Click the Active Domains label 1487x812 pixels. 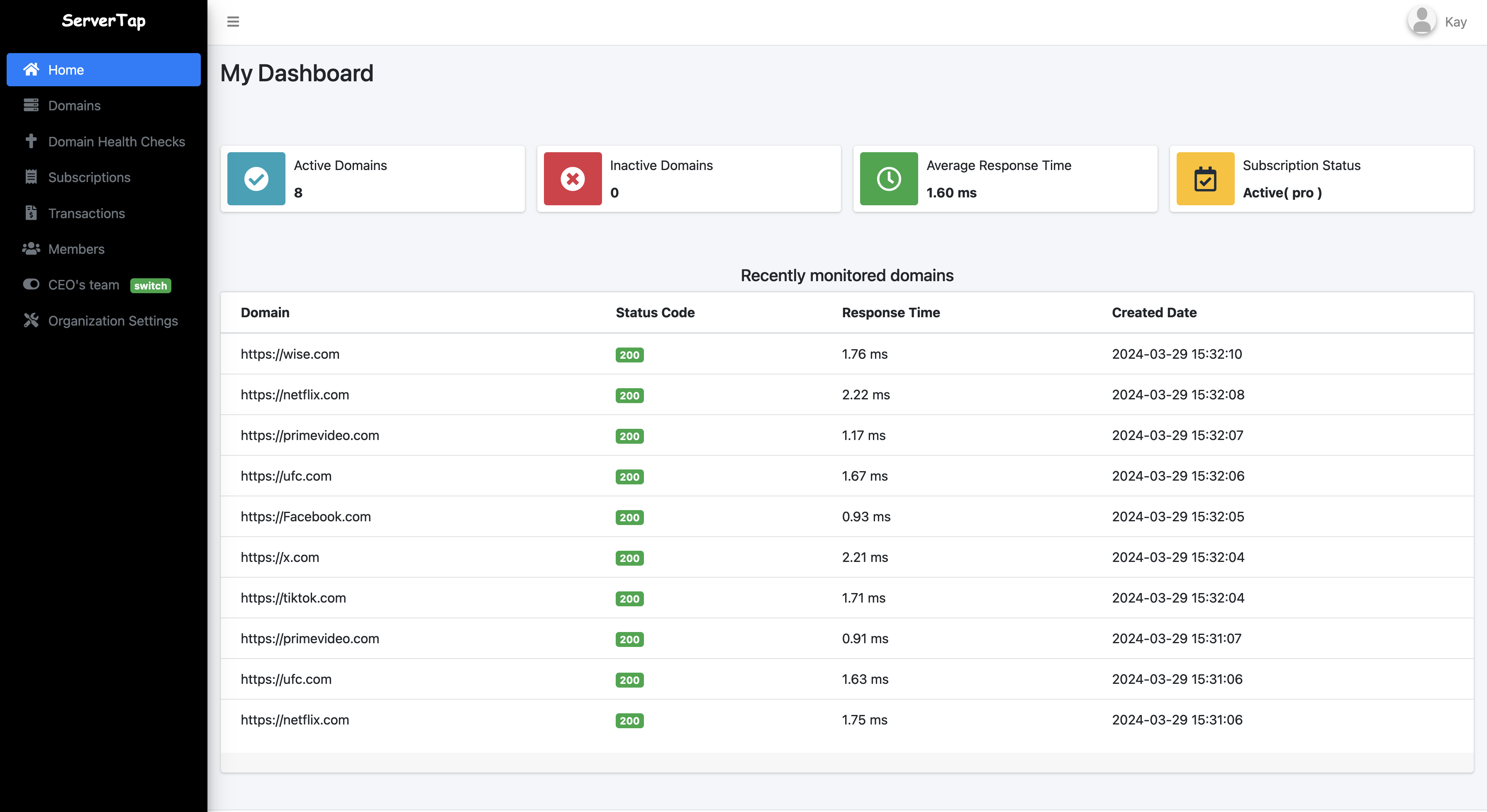click(x=341, y=165)
